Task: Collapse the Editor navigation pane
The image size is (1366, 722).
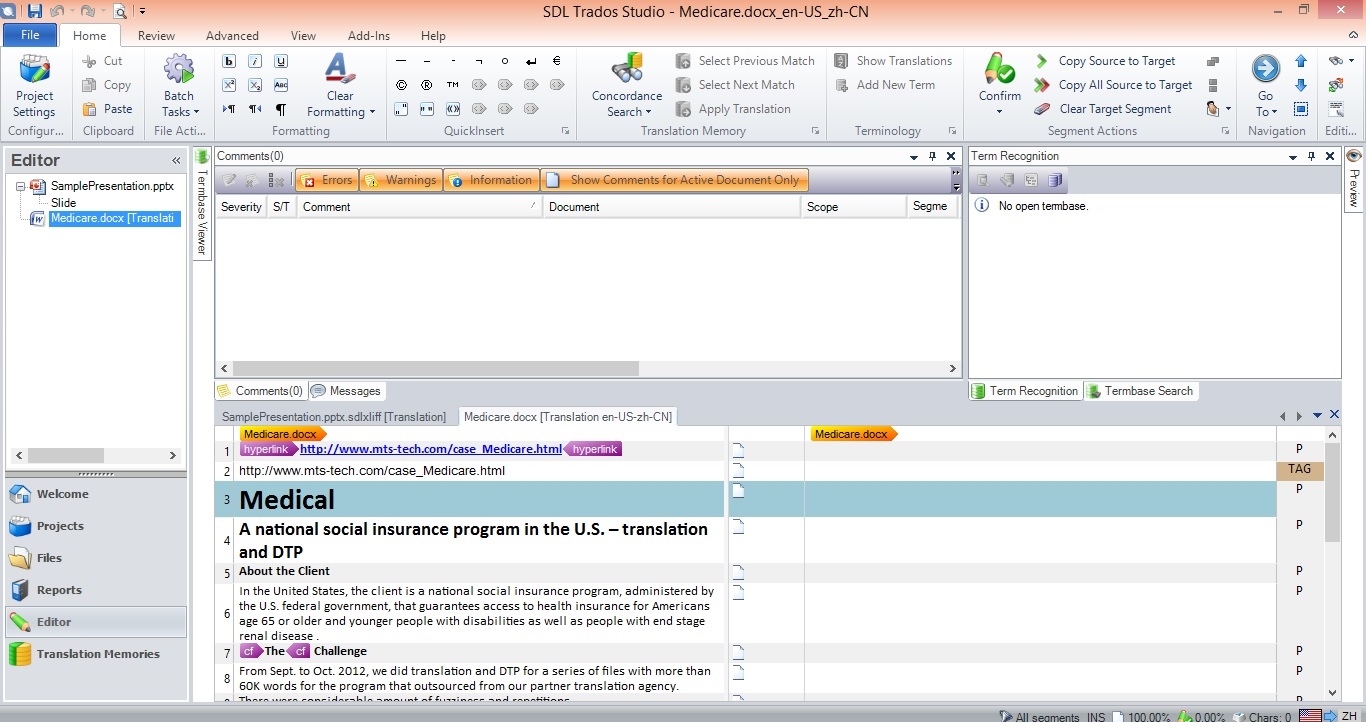Action: [176, 160]
